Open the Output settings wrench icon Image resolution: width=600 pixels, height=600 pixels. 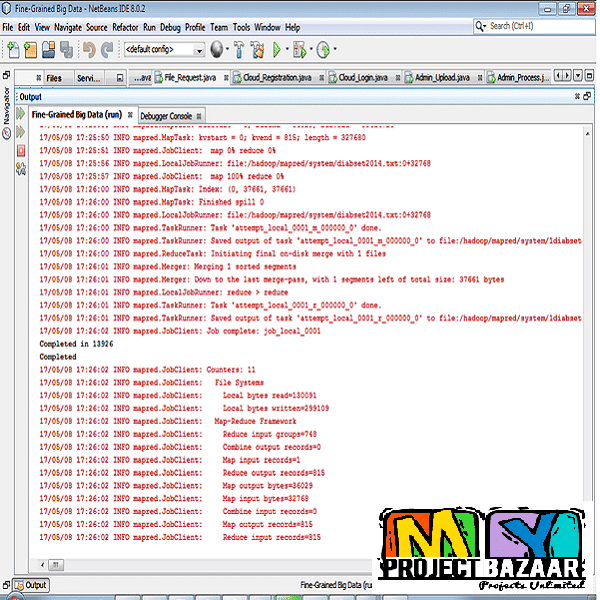pos(22,166)
